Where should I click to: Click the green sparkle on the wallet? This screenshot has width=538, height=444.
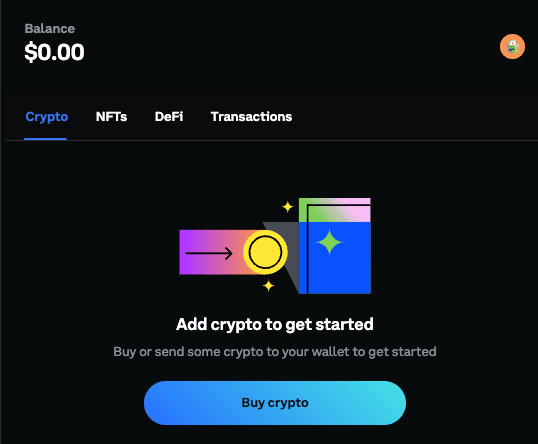[x=329, y=242]
